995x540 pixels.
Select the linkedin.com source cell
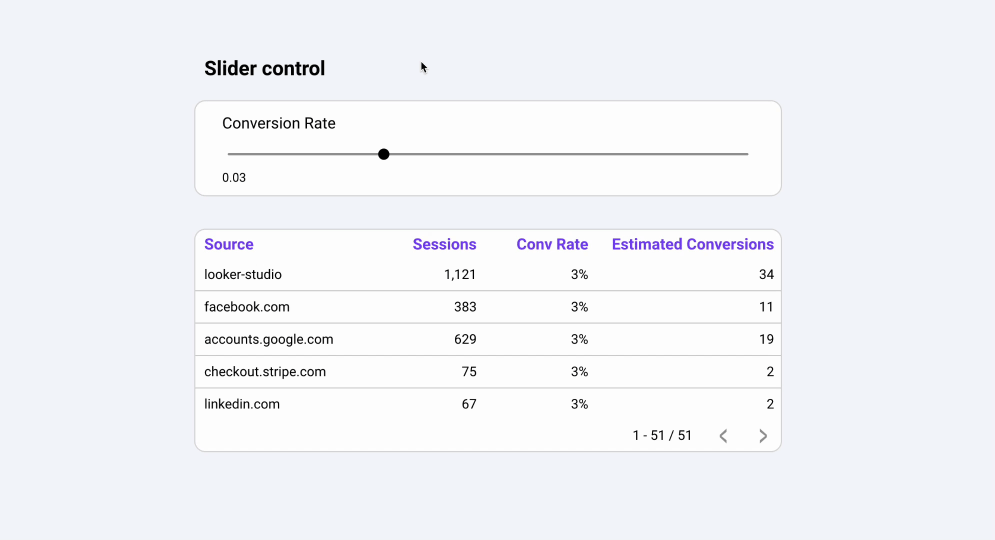242,404
